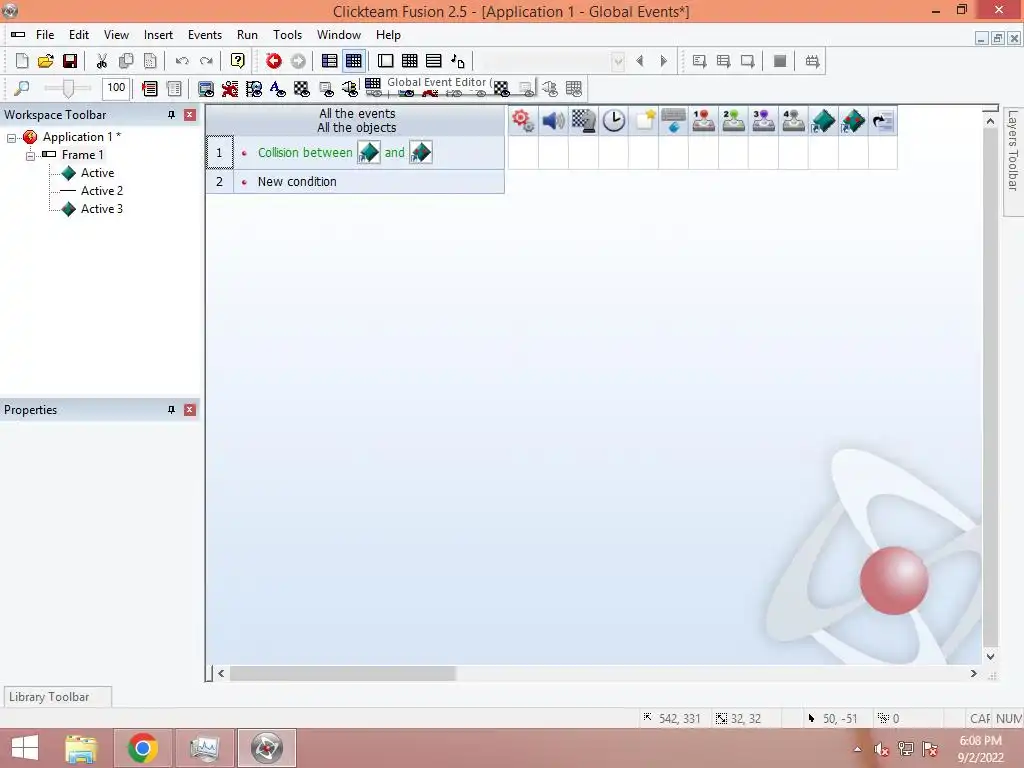The image size is (1024, 768).
Task: Open the Insert menu
Action: [158, 35]
